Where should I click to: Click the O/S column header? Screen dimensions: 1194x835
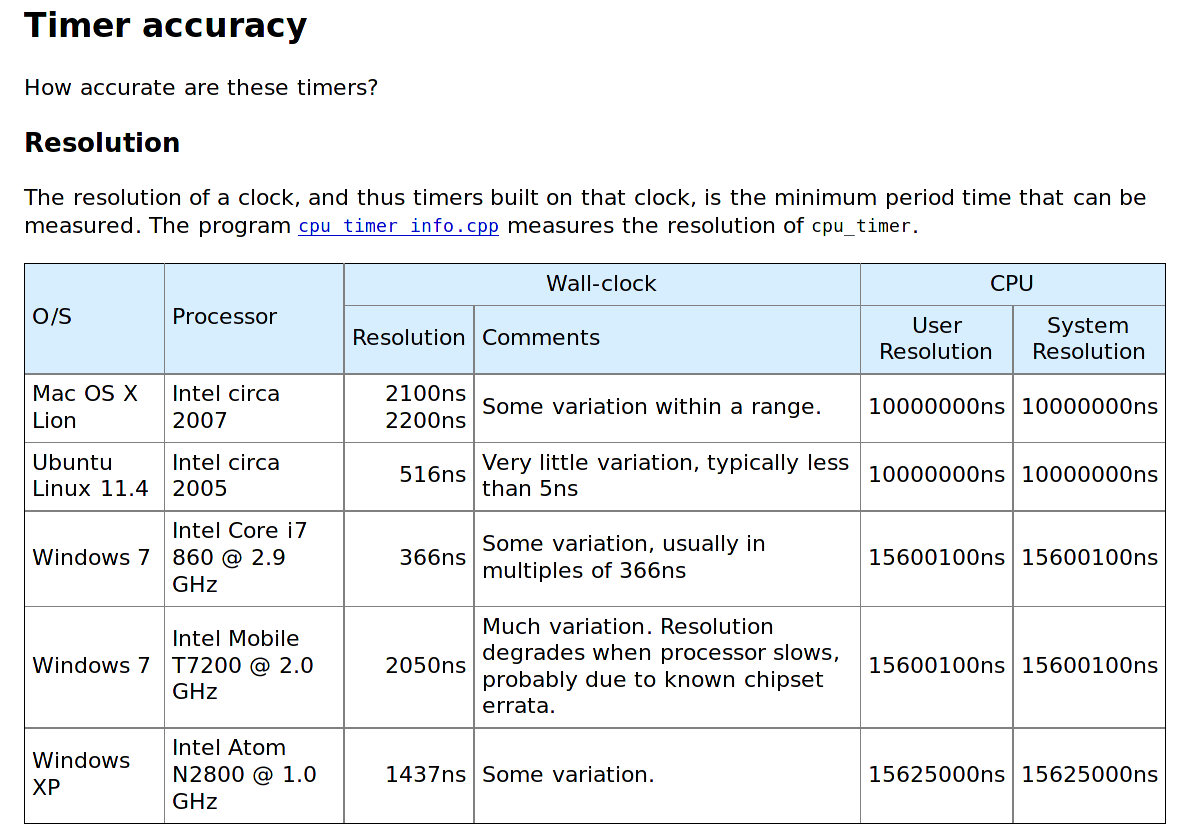pyautogui.click(x=52, y=317)
